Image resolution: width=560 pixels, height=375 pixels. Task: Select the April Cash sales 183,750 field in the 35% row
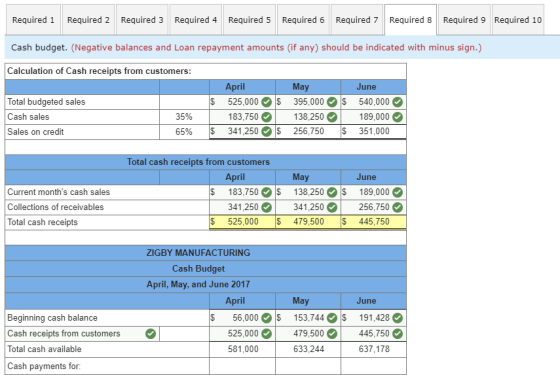[x=242, y=117]
